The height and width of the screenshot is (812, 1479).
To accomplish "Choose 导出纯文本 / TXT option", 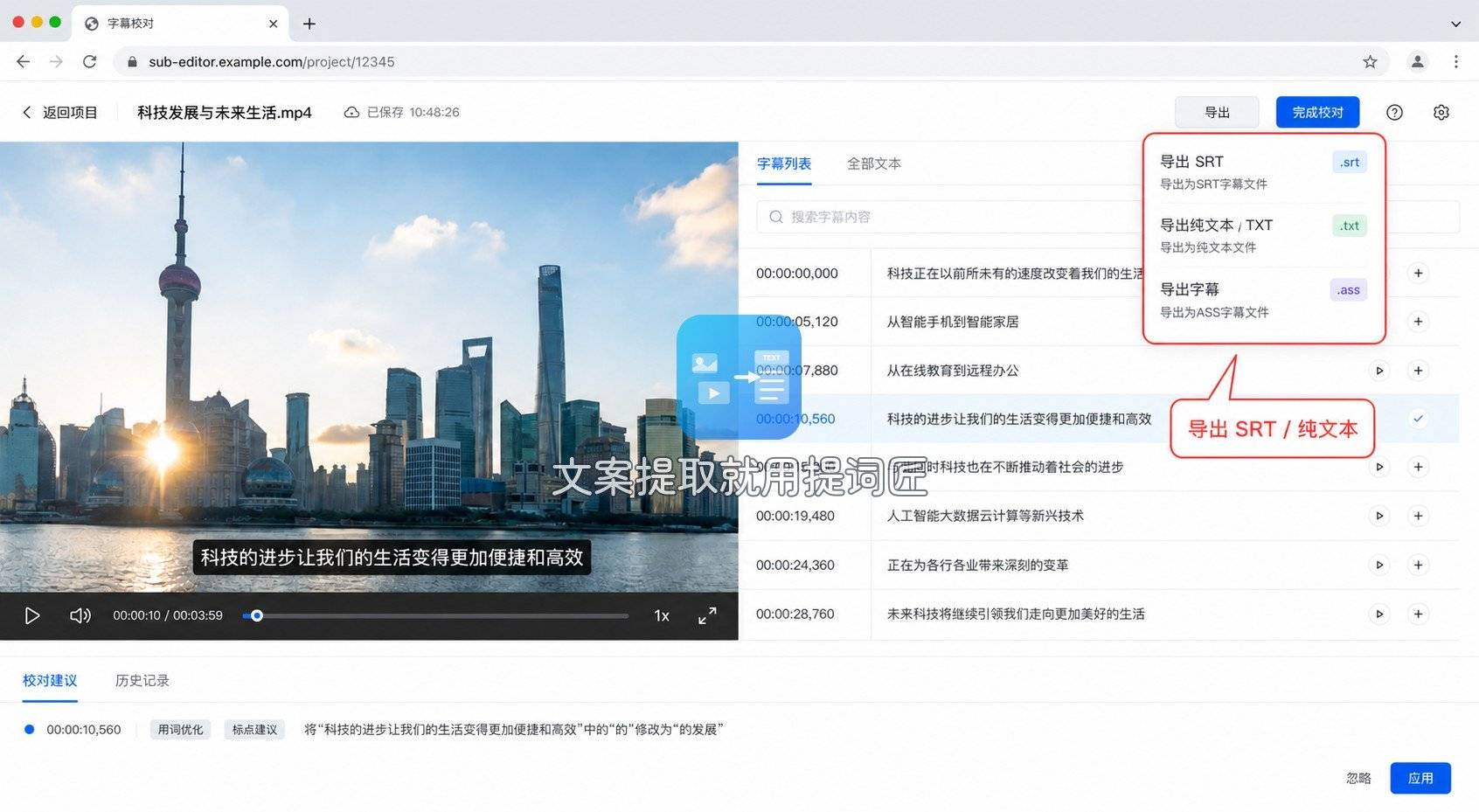I will click(1263, 235).
